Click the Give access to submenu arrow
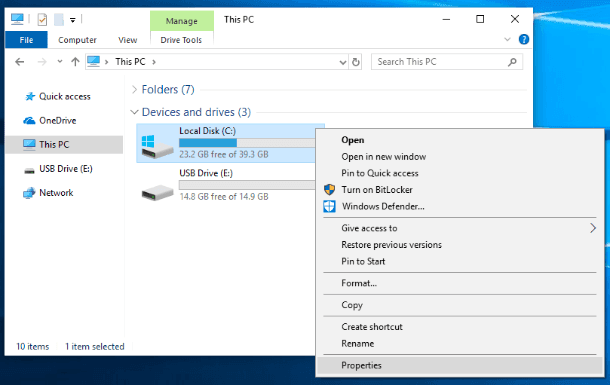Screen dimensions: 610x385 592,228
